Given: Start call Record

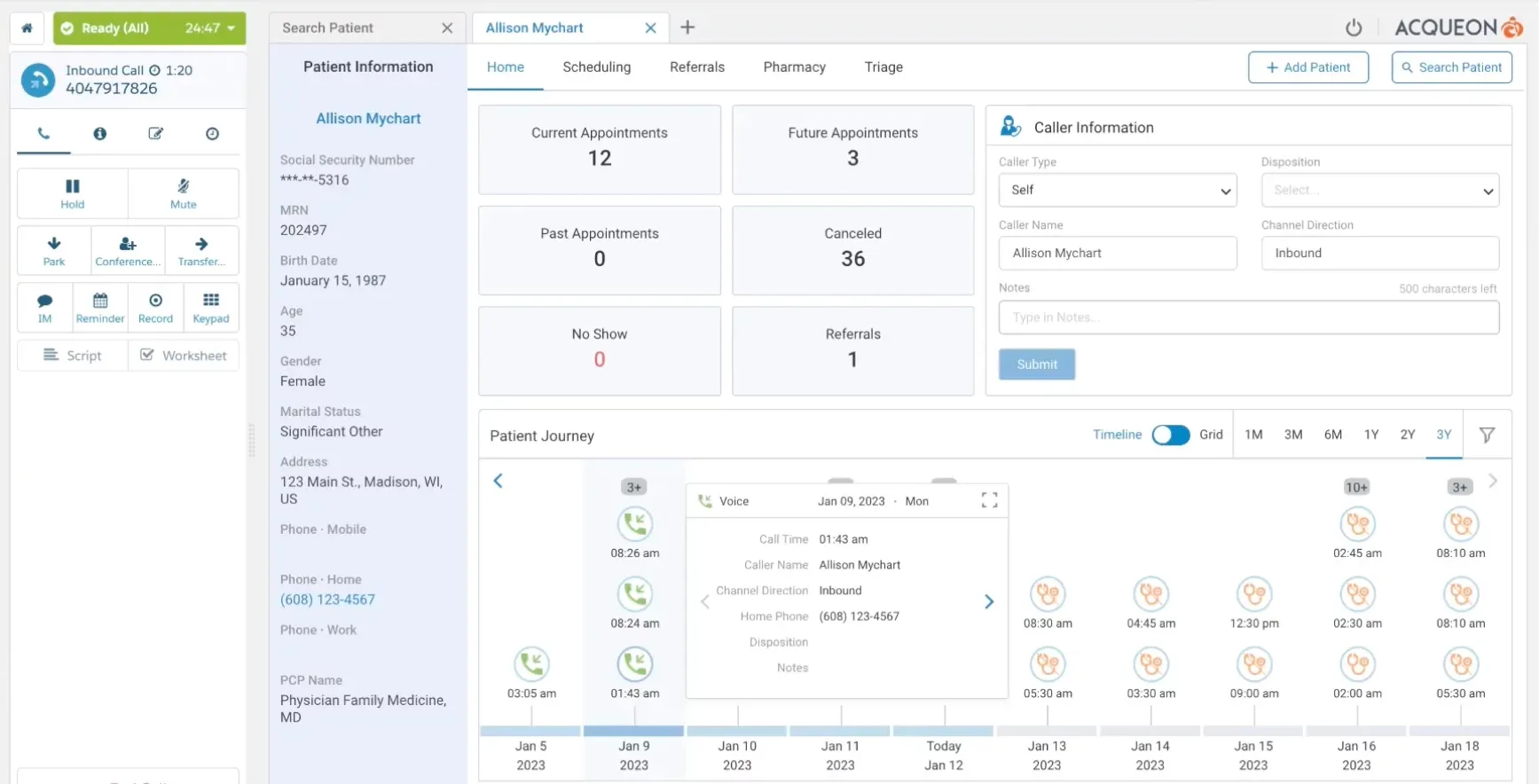Looking at the screenshot, I should click(155, 307).
